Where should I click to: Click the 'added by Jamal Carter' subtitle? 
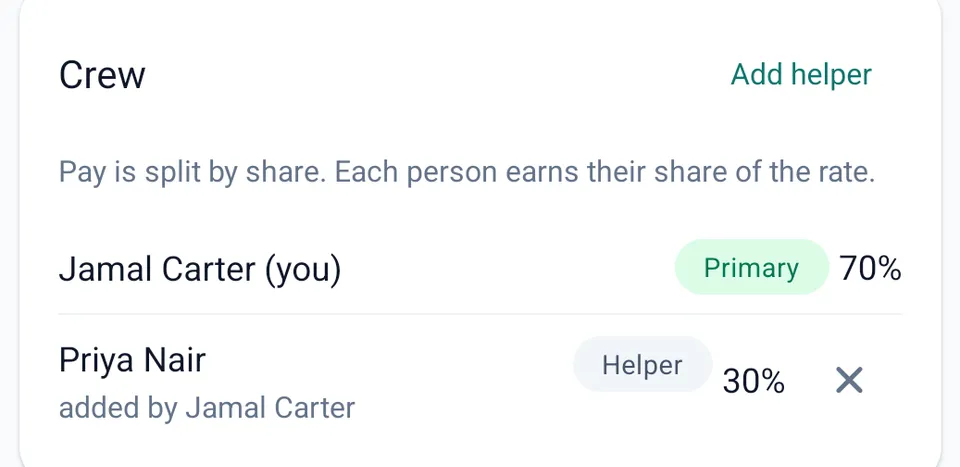[x=207, y=408]
